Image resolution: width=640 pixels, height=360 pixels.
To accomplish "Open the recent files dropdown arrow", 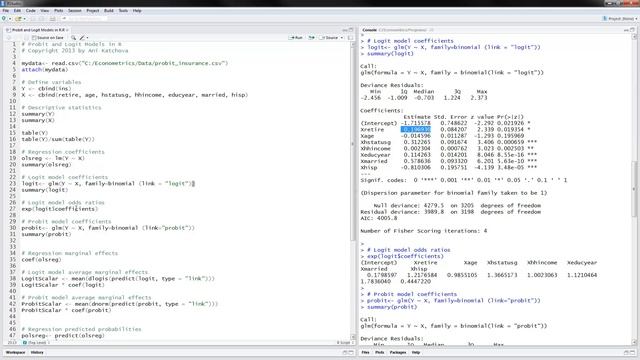I will point(24,19).
